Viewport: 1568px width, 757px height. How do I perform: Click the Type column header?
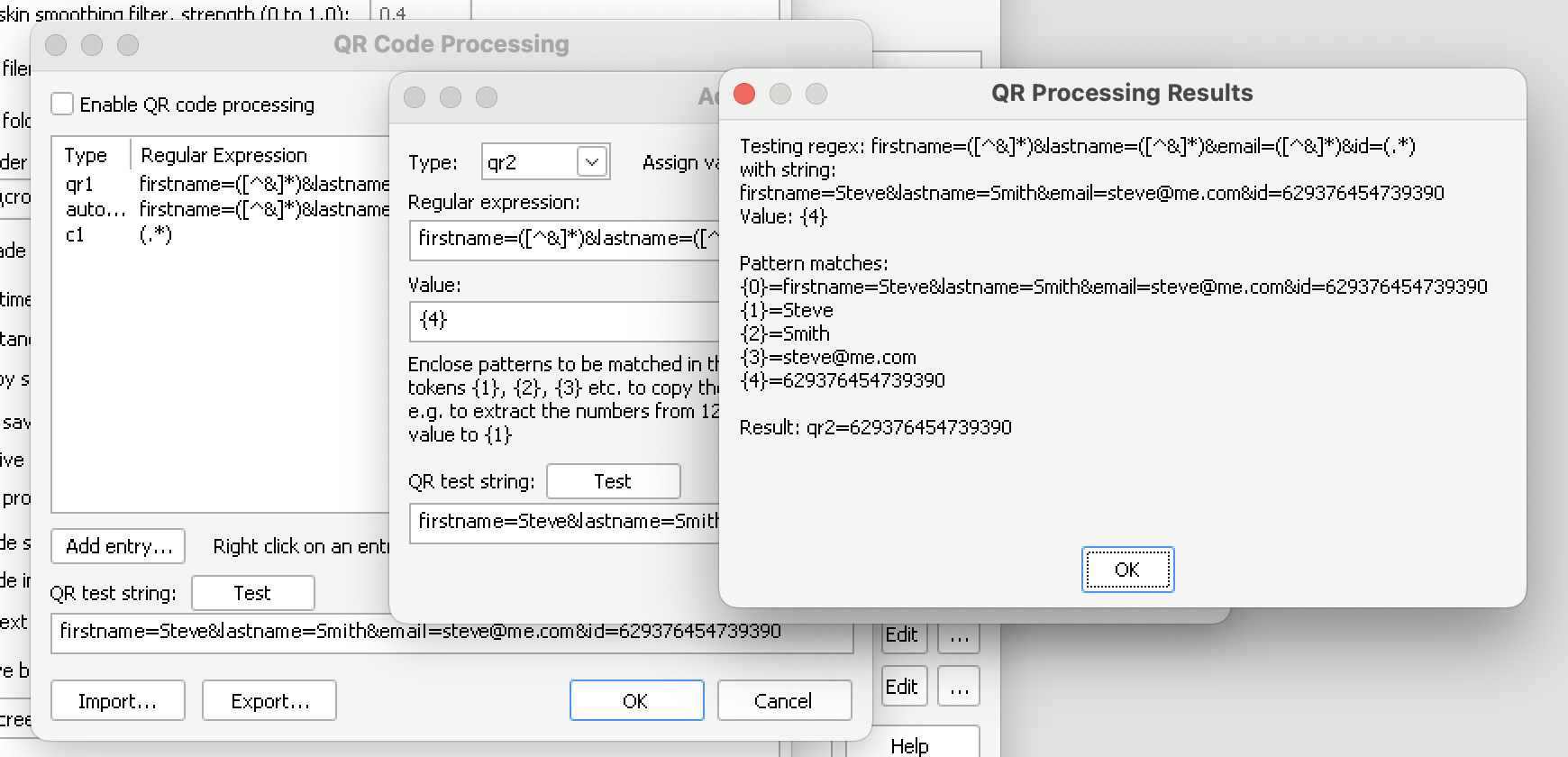click(x=87, y=155)
